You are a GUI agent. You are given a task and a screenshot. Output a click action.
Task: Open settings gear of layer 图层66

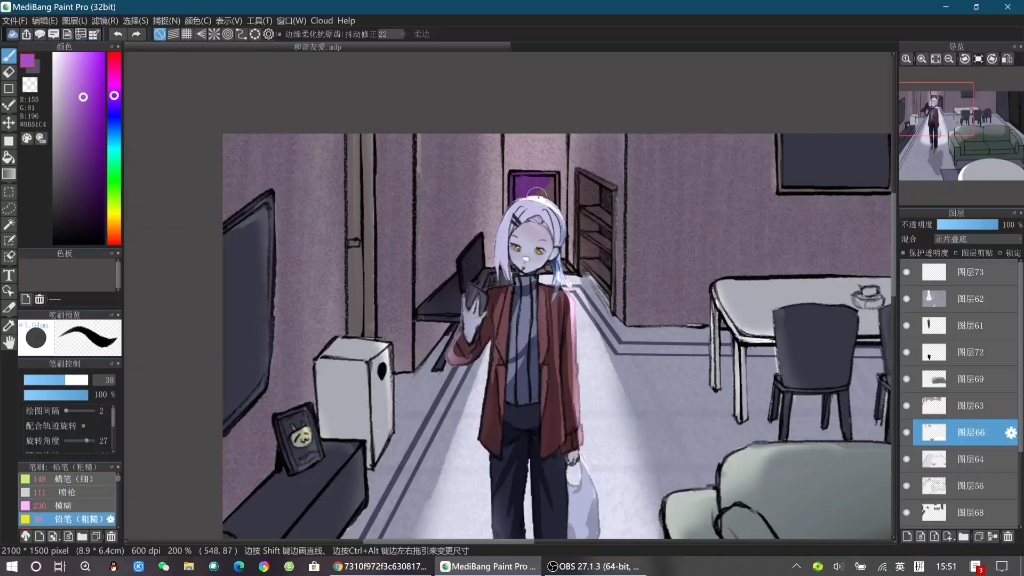tap(1011, 433)
